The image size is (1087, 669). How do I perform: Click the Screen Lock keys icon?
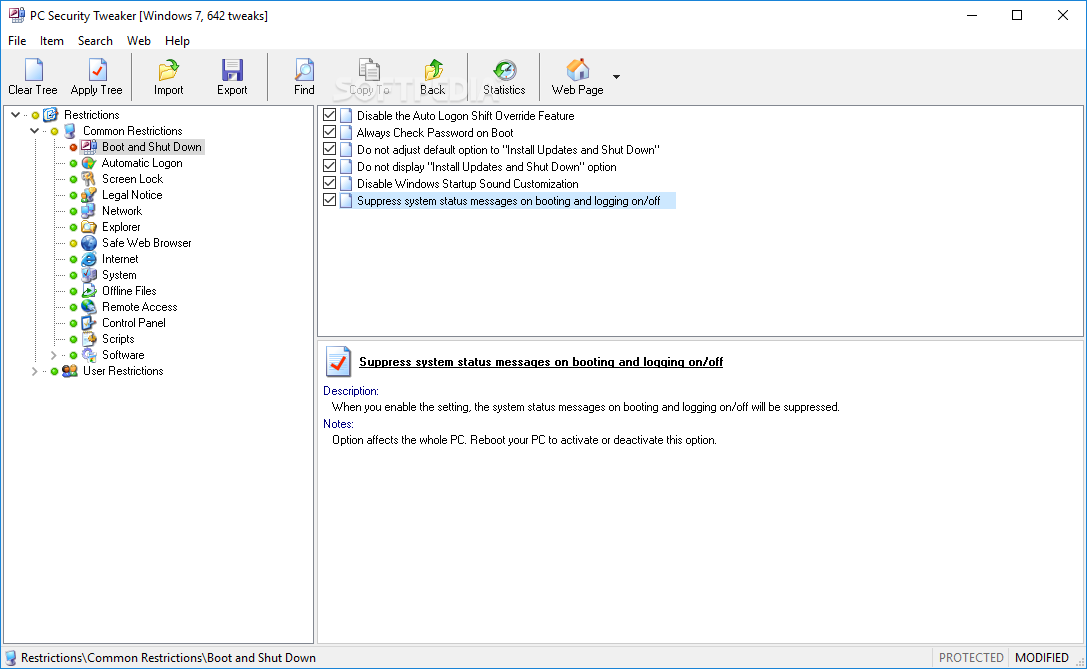[88, 179]
